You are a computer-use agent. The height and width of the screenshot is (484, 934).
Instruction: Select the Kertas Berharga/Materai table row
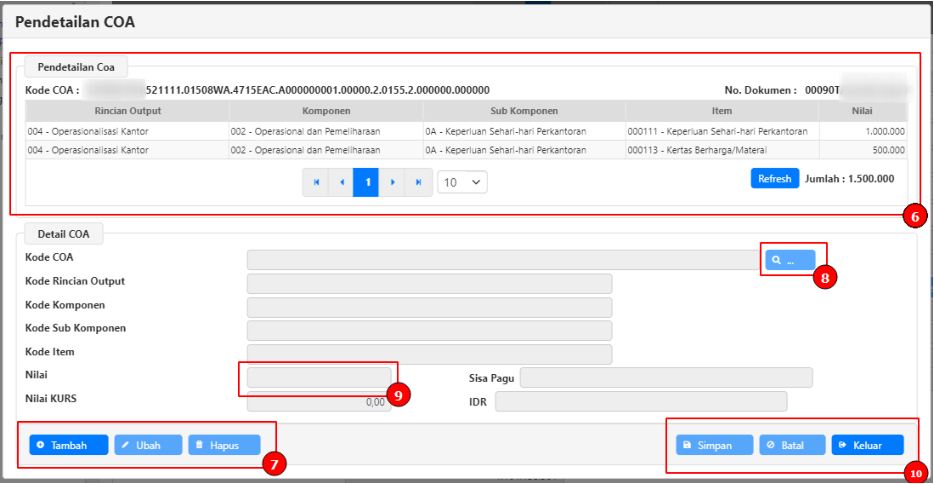coord(465,150)
